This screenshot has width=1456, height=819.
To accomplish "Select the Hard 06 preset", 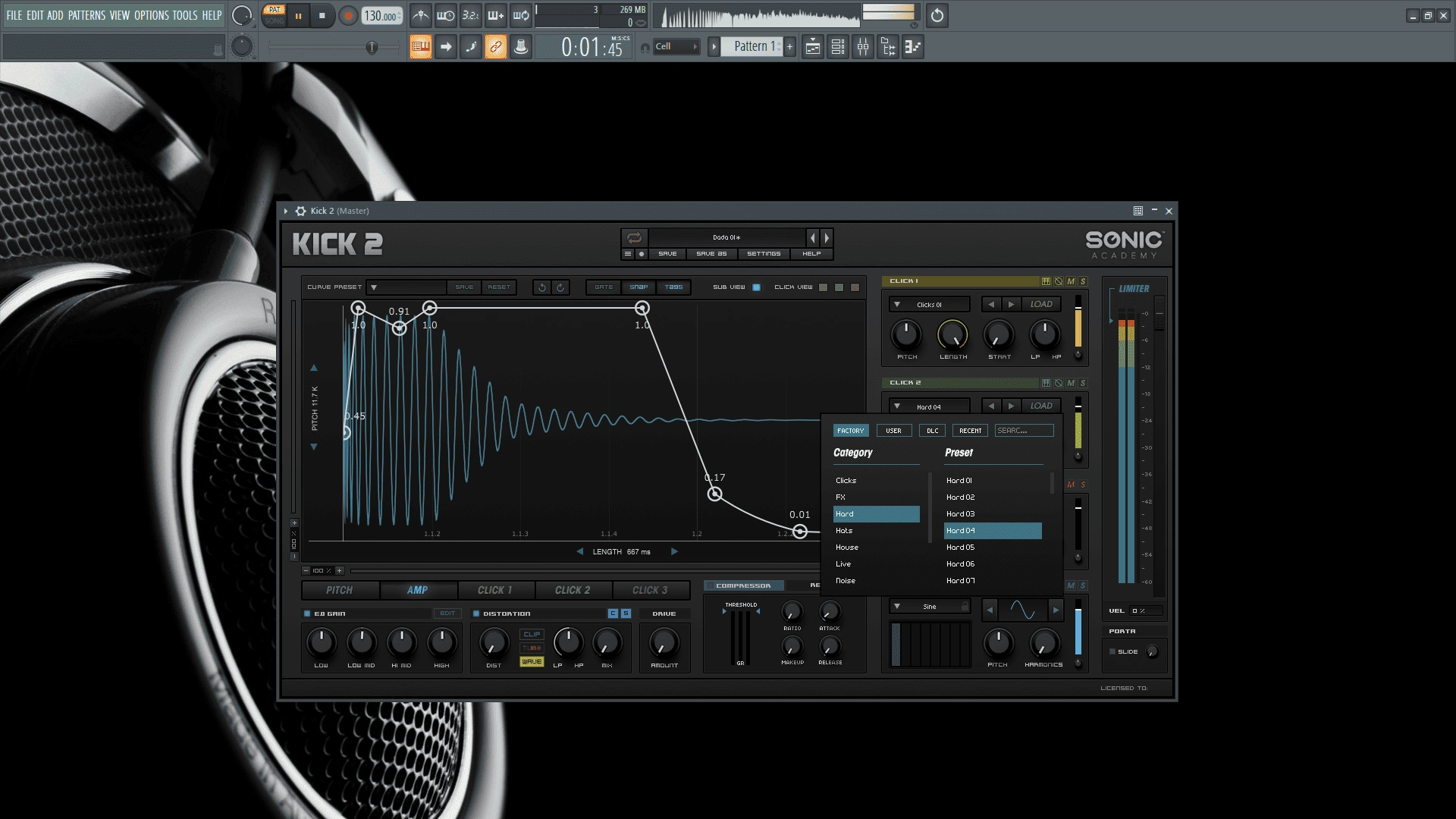I will tap(993, 564).
